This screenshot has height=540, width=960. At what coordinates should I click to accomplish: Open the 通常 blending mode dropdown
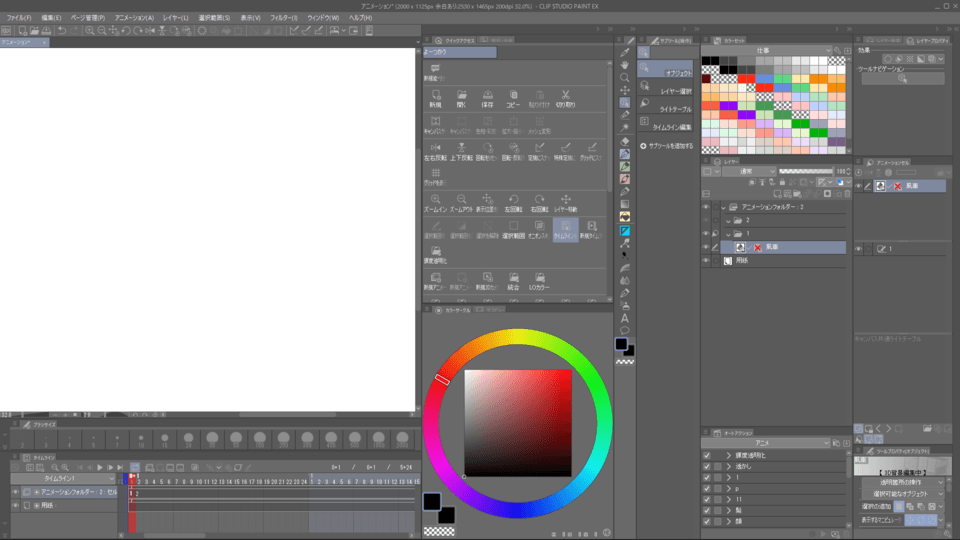pos(749,171)
